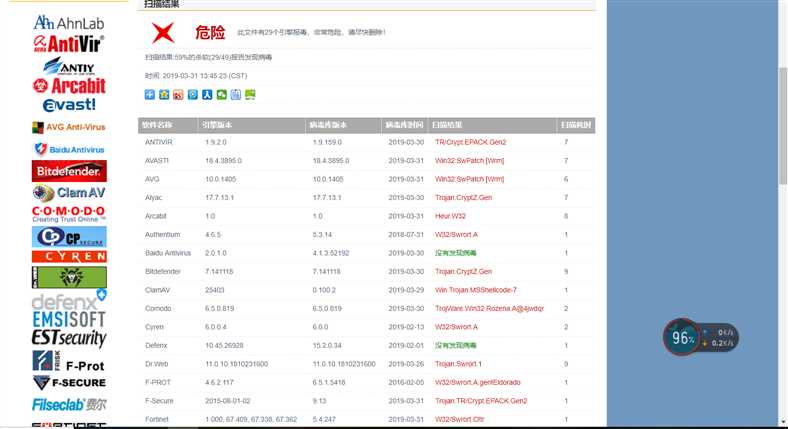Open the EMSISOFT logo
Screen dimensions: 788x429
69,319
